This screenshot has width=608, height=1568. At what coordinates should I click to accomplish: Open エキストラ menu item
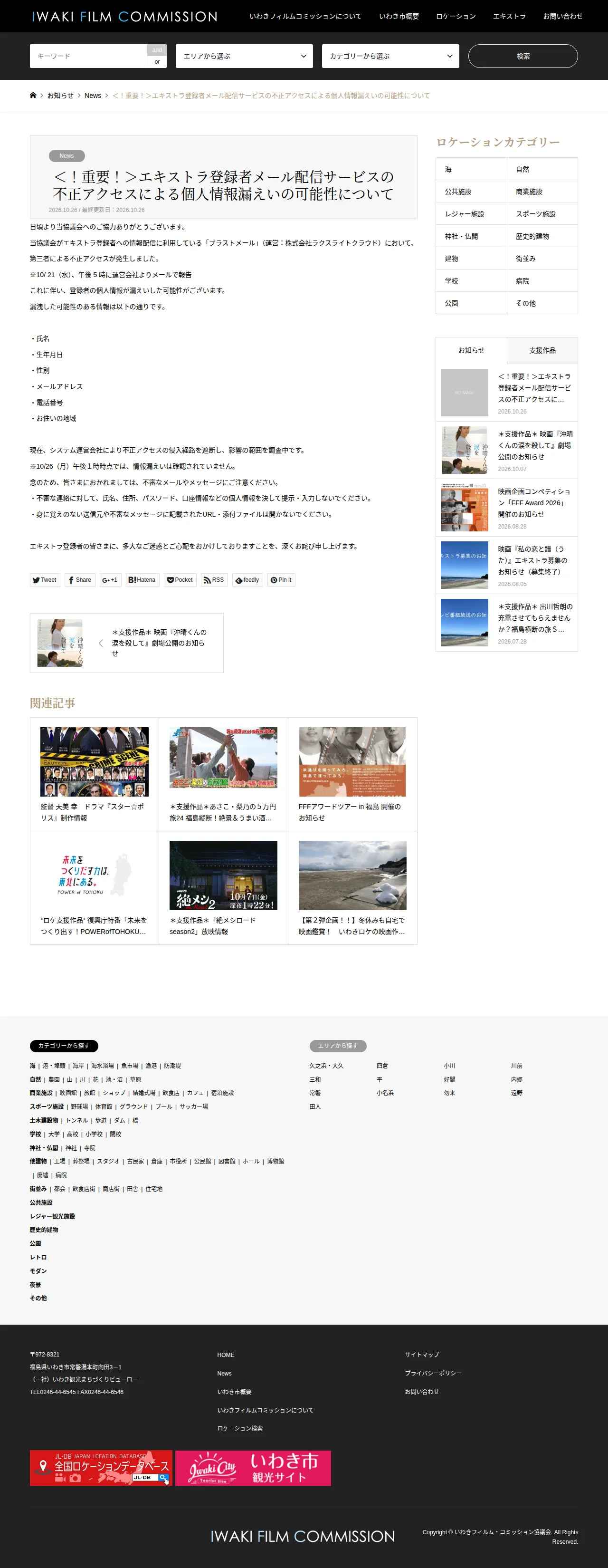coord(509,17)
